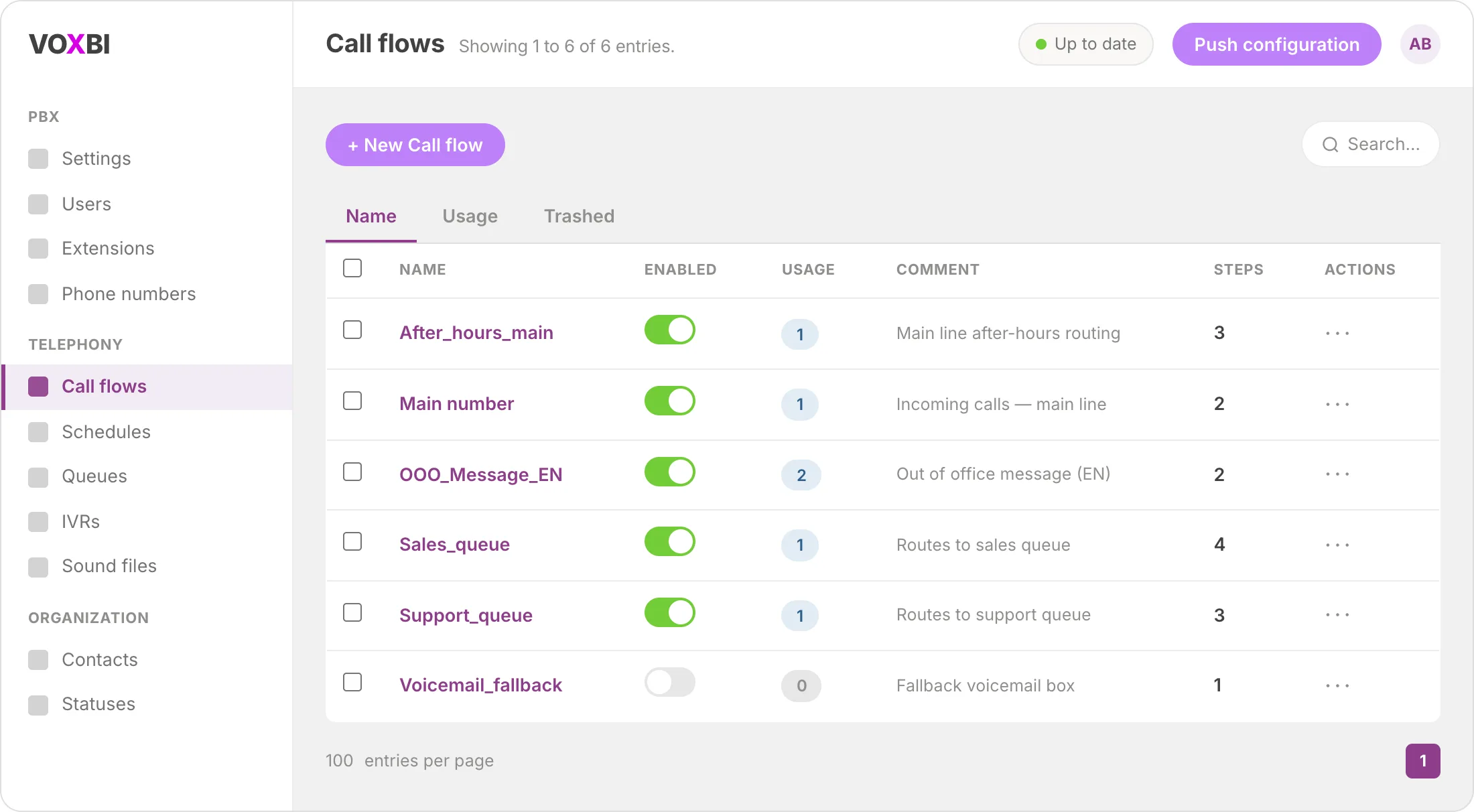Image resolution: width=1474 pixels, height=812 pixels.
Task: Disable the OOO_Message_EN enabled toggle
Action: pyautogui.click(x=670, y=472)
